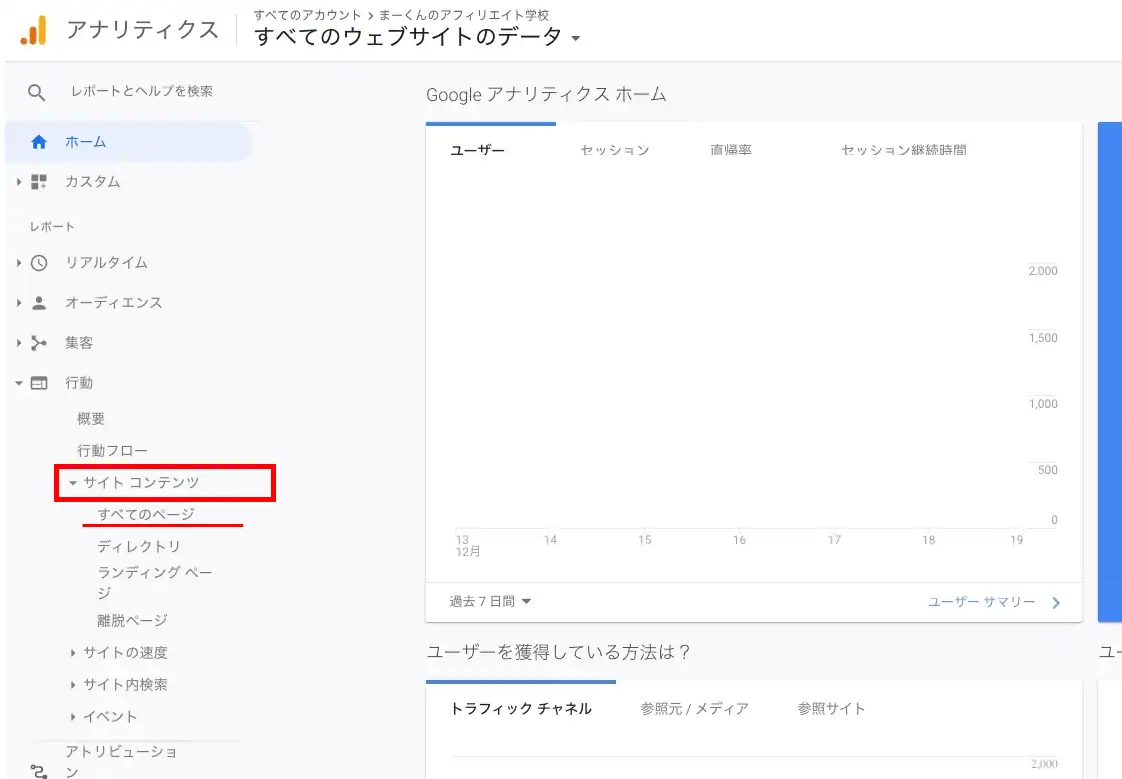Click the 行動 behavior icon
Image resolution: width=1122 pixels, height=779 pixels.
click(39, 383)
